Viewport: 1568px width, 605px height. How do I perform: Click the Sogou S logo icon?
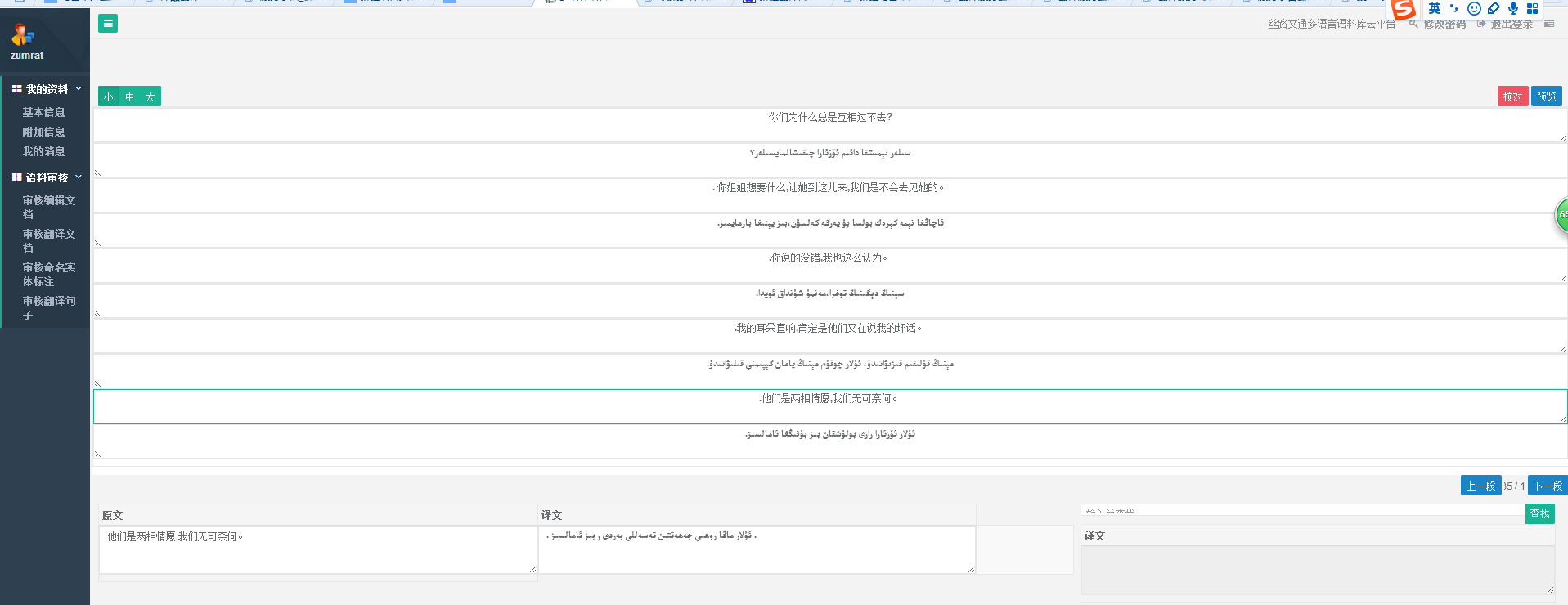pos(1404,9)
